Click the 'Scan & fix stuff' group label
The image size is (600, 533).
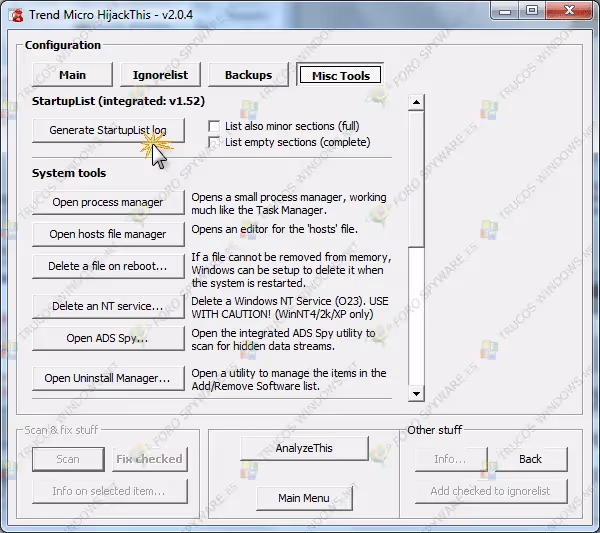click(x=61, y=430)
